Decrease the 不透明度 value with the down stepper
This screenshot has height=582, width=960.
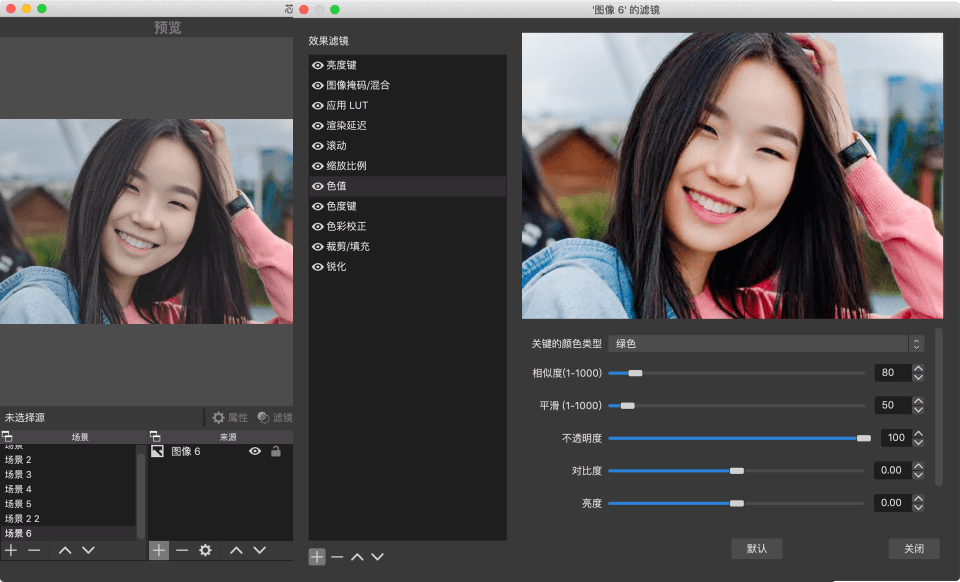point(918,442)
